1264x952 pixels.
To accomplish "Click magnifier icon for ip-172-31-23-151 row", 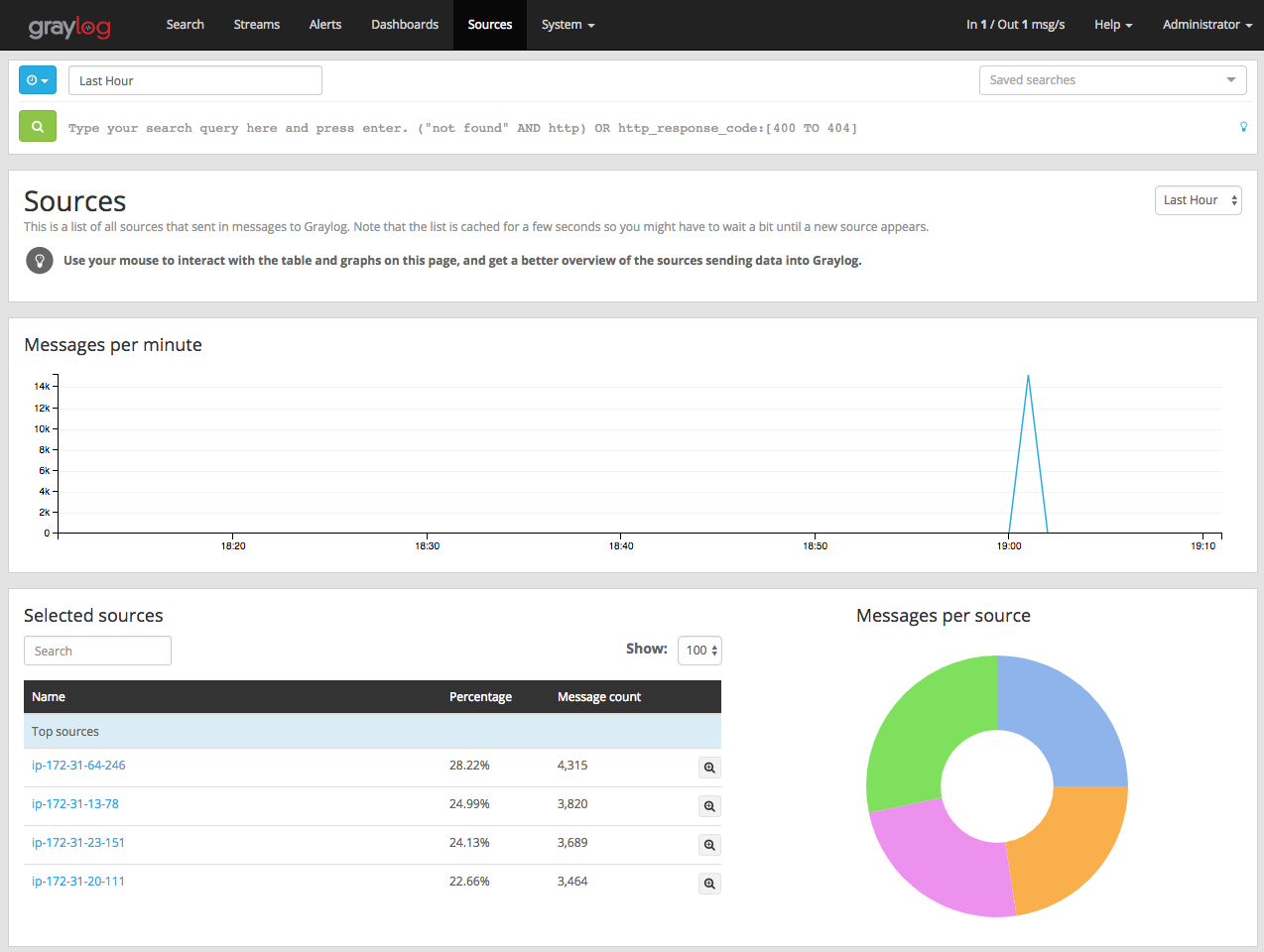I will tap(709, 845).
